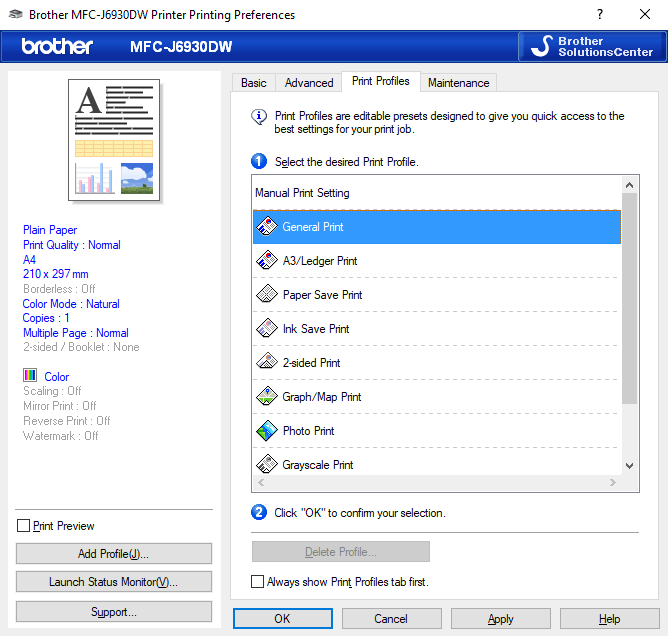This screenshot has width=668, height=636.
Task: Click the A4 paper size text
Action: click(29, 259)
